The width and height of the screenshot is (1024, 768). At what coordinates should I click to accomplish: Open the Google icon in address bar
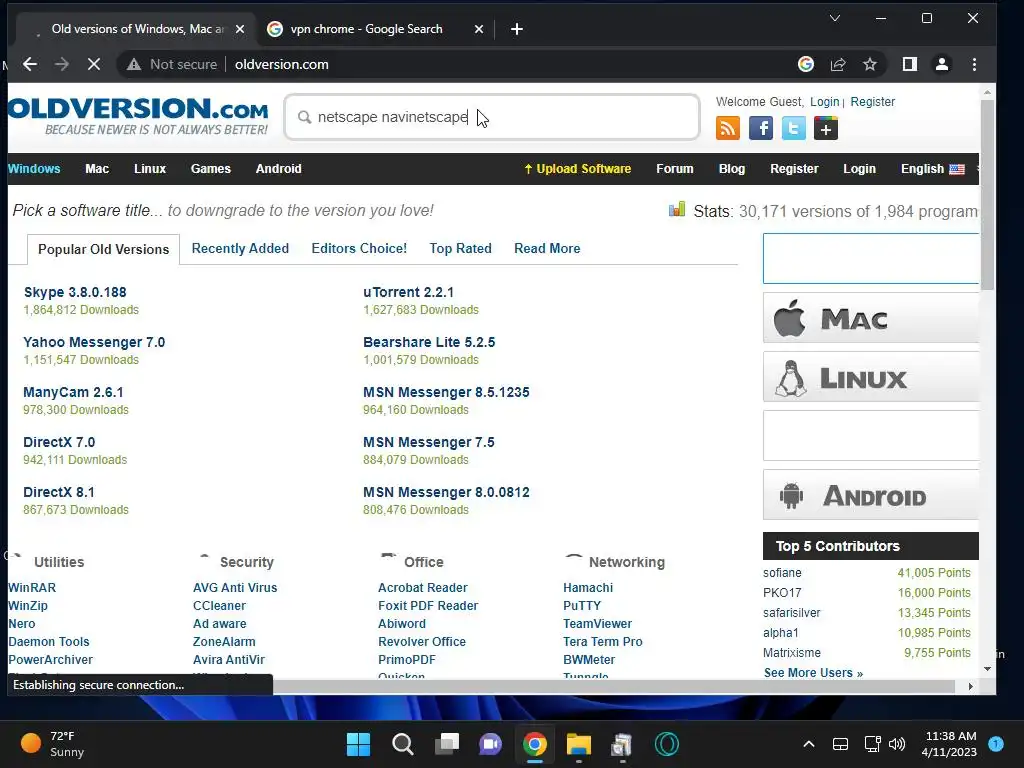point(806,64)
